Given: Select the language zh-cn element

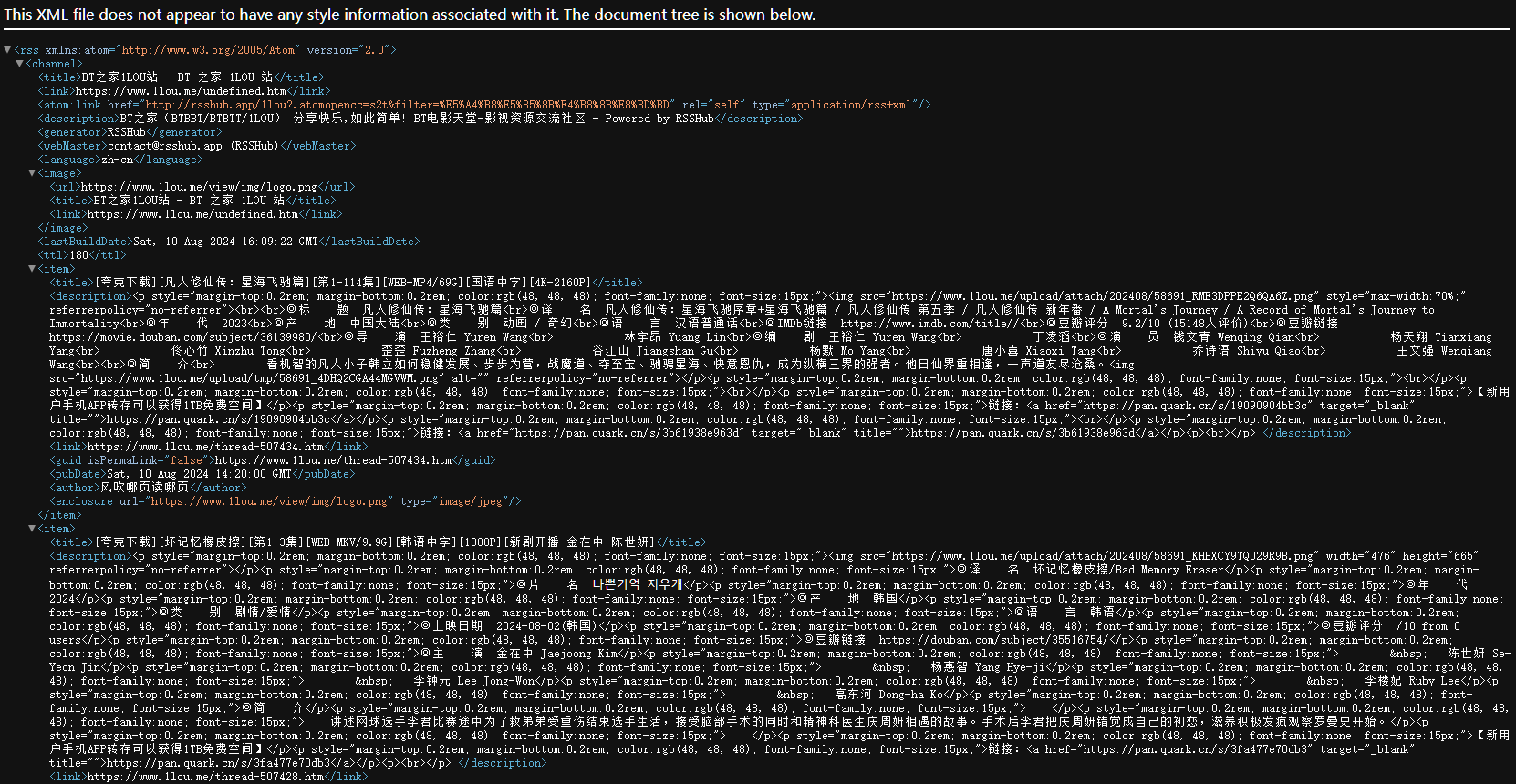Looking at the screenshot, I should (x=120, y=160).
